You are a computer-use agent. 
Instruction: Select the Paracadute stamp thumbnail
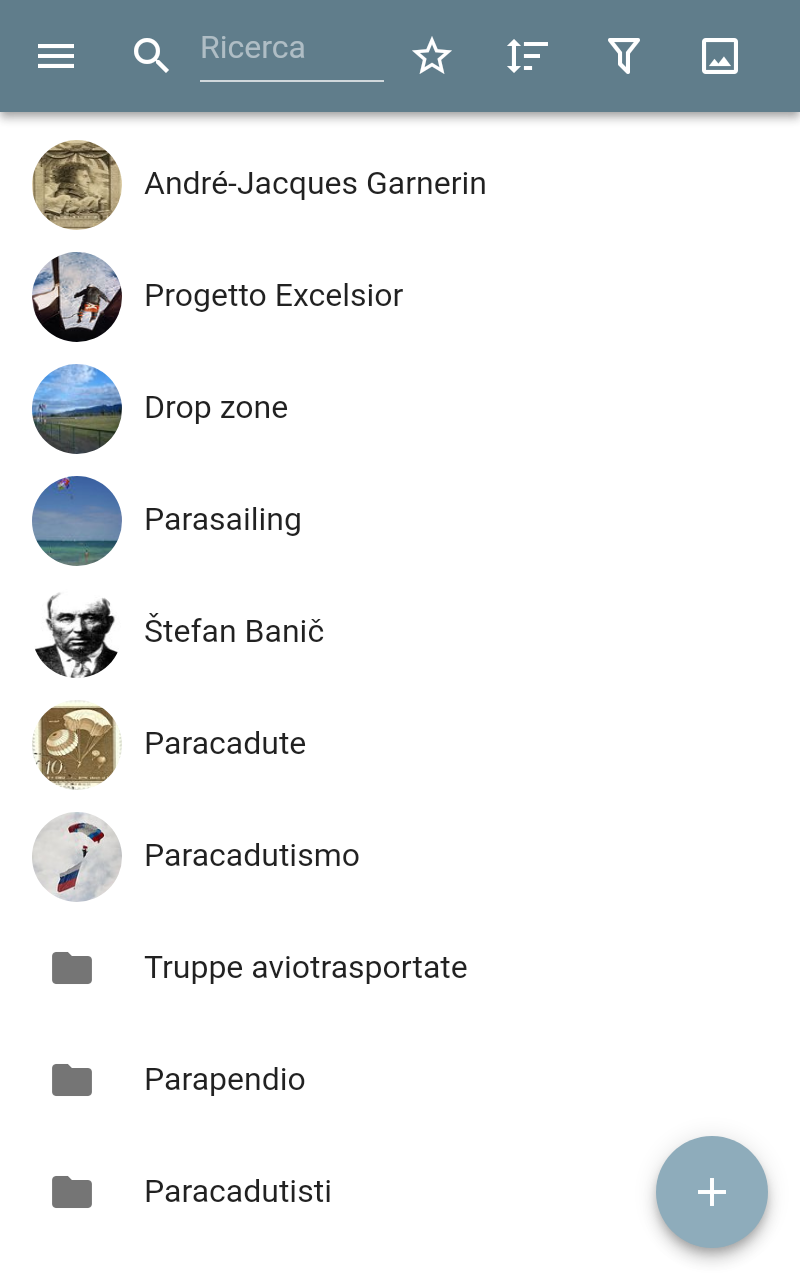coord(77,745)
